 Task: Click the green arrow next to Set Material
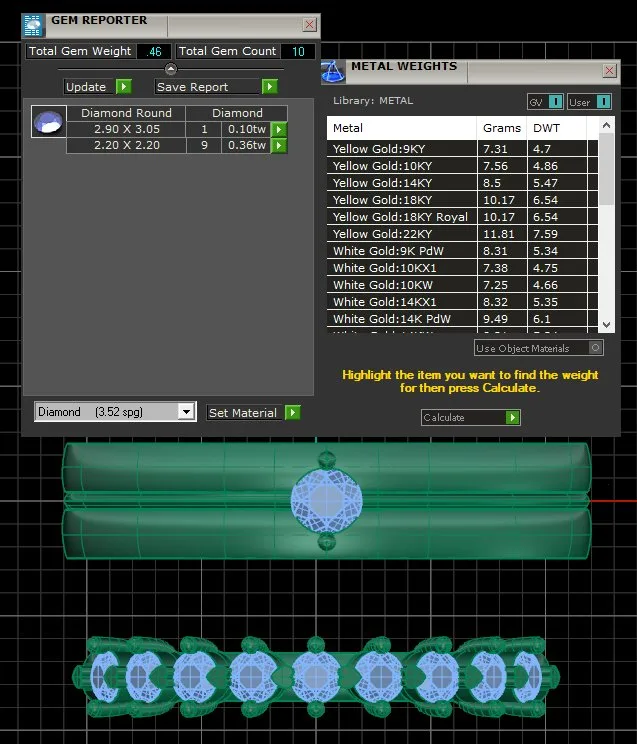(292, 412)
